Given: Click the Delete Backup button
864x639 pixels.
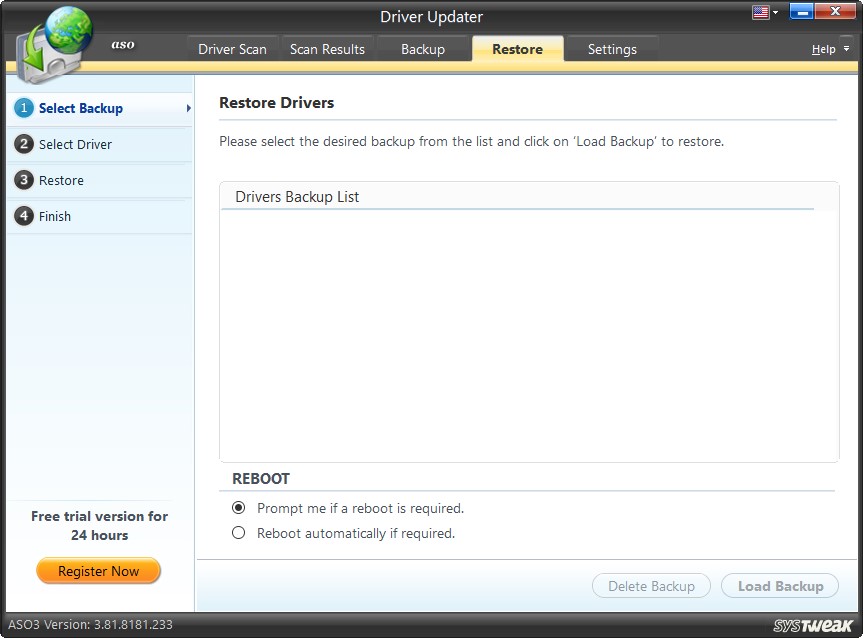Looking at the screenshot, I should click(651, 586).
